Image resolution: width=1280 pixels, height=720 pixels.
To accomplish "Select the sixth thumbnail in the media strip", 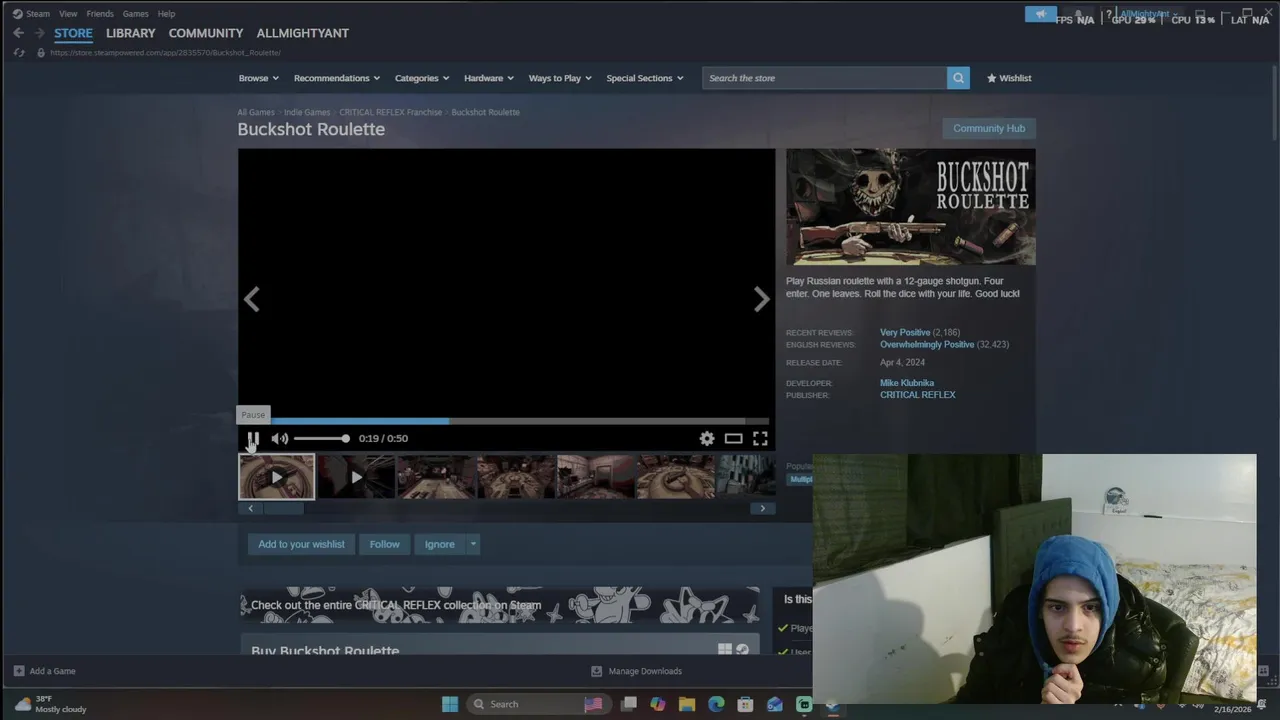I will click(676, 477).
